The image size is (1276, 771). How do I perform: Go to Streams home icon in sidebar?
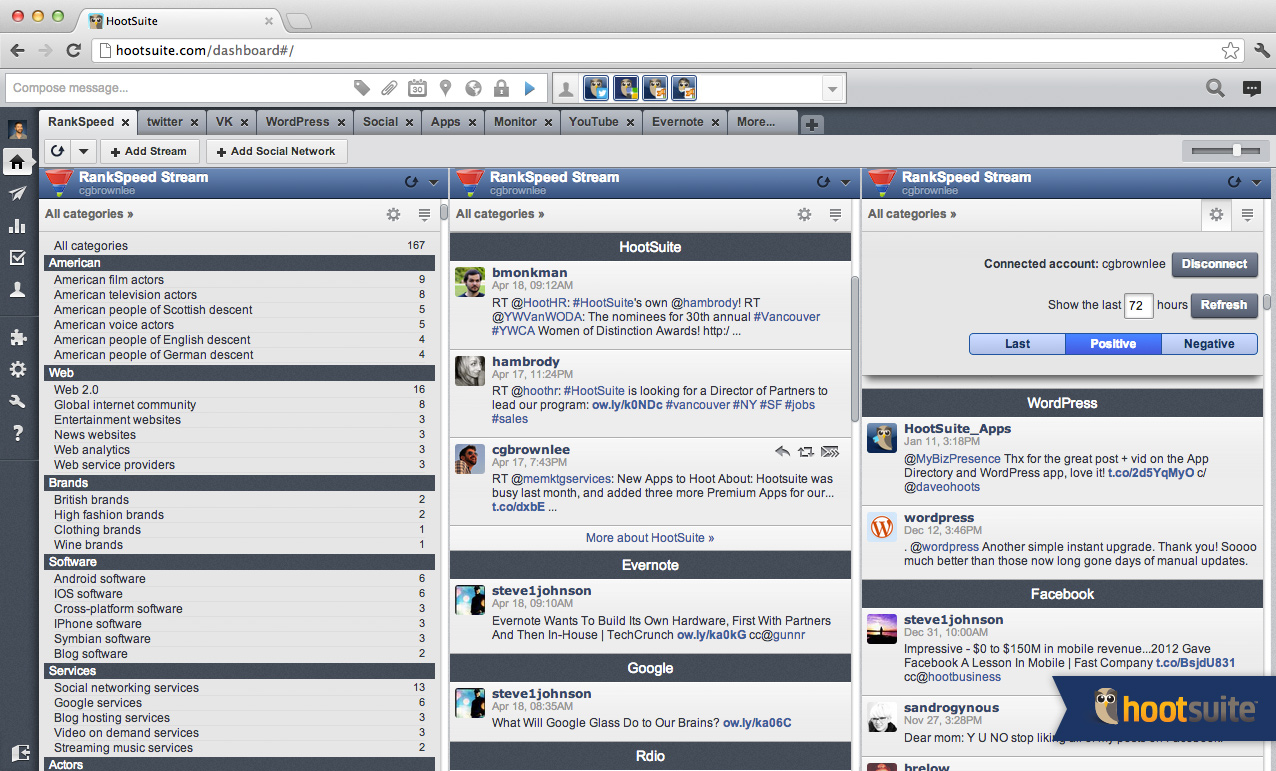[17, 161]
